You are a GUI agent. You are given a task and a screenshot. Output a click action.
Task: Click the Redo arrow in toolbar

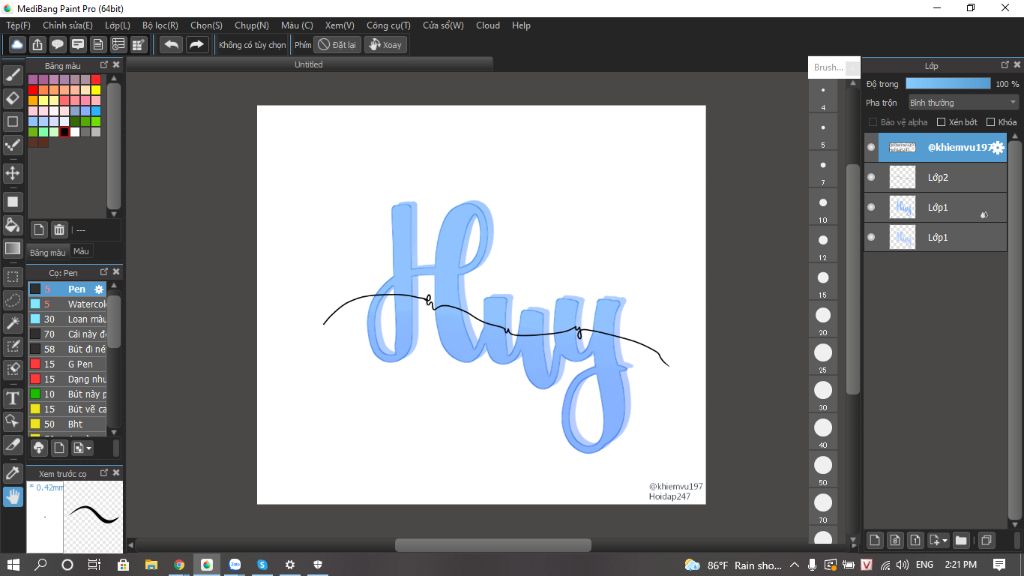(196, 44)
